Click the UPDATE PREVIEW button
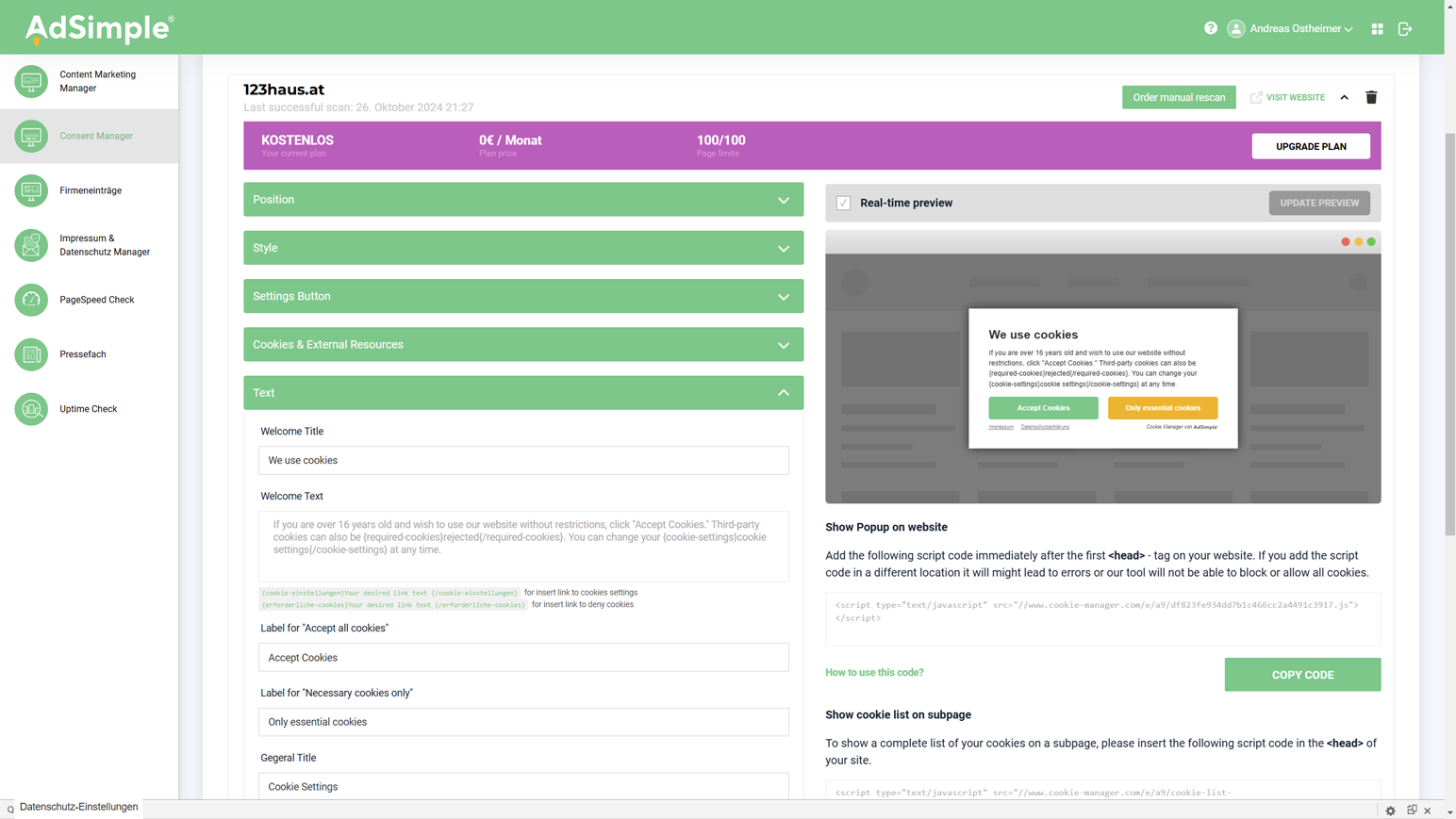Screen dimensions: 1456x819 click(x=1319, y=203)
